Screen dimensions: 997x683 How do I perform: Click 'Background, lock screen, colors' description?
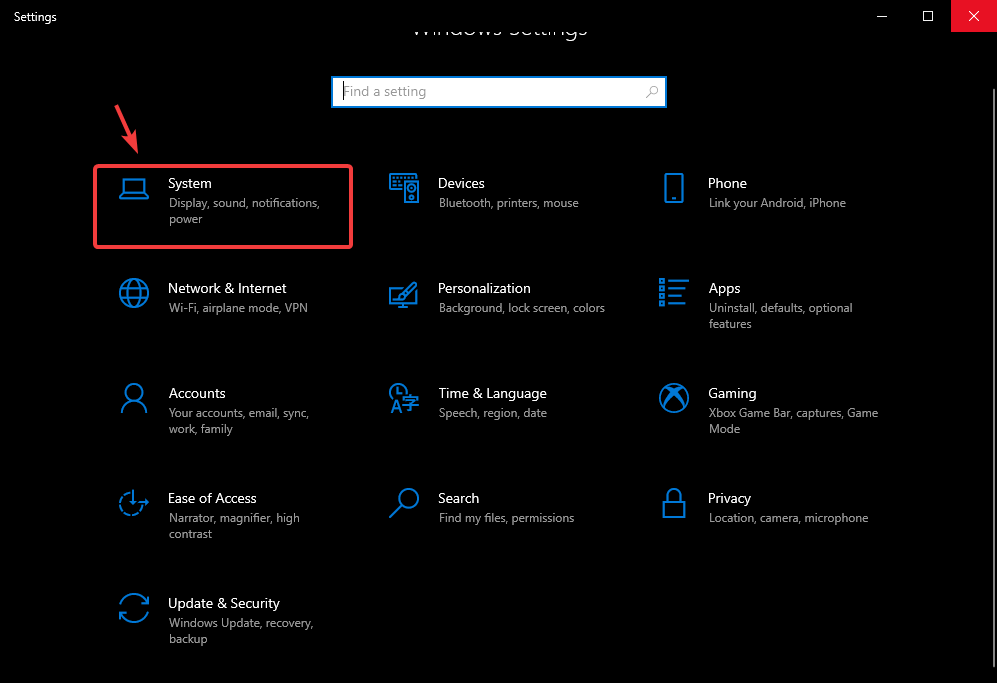point(521,308)
